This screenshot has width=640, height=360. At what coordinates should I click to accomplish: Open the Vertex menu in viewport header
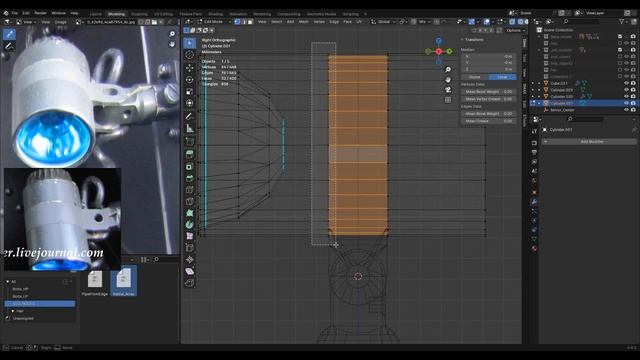click(319, 22)
